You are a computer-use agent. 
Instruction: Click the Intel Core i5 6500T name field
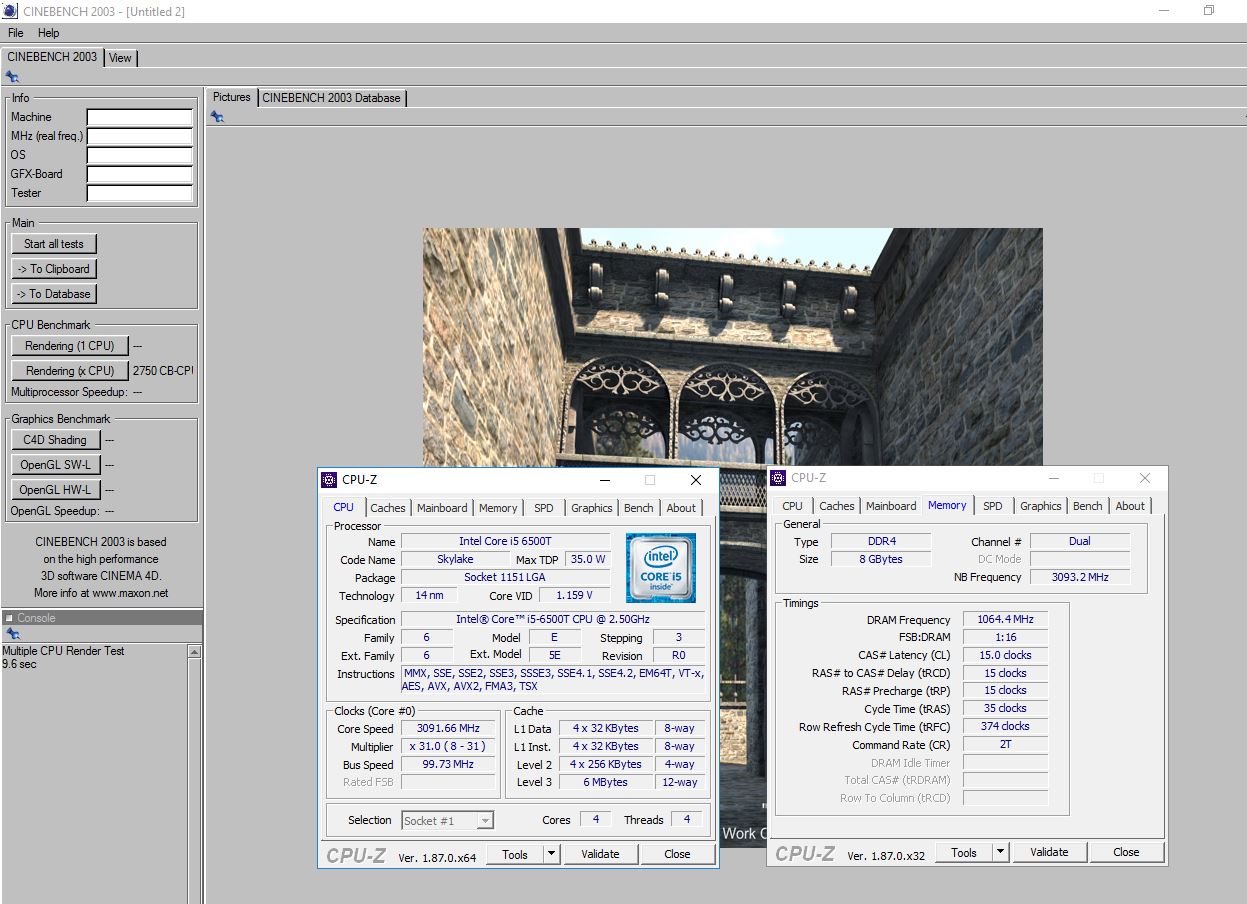505,541
